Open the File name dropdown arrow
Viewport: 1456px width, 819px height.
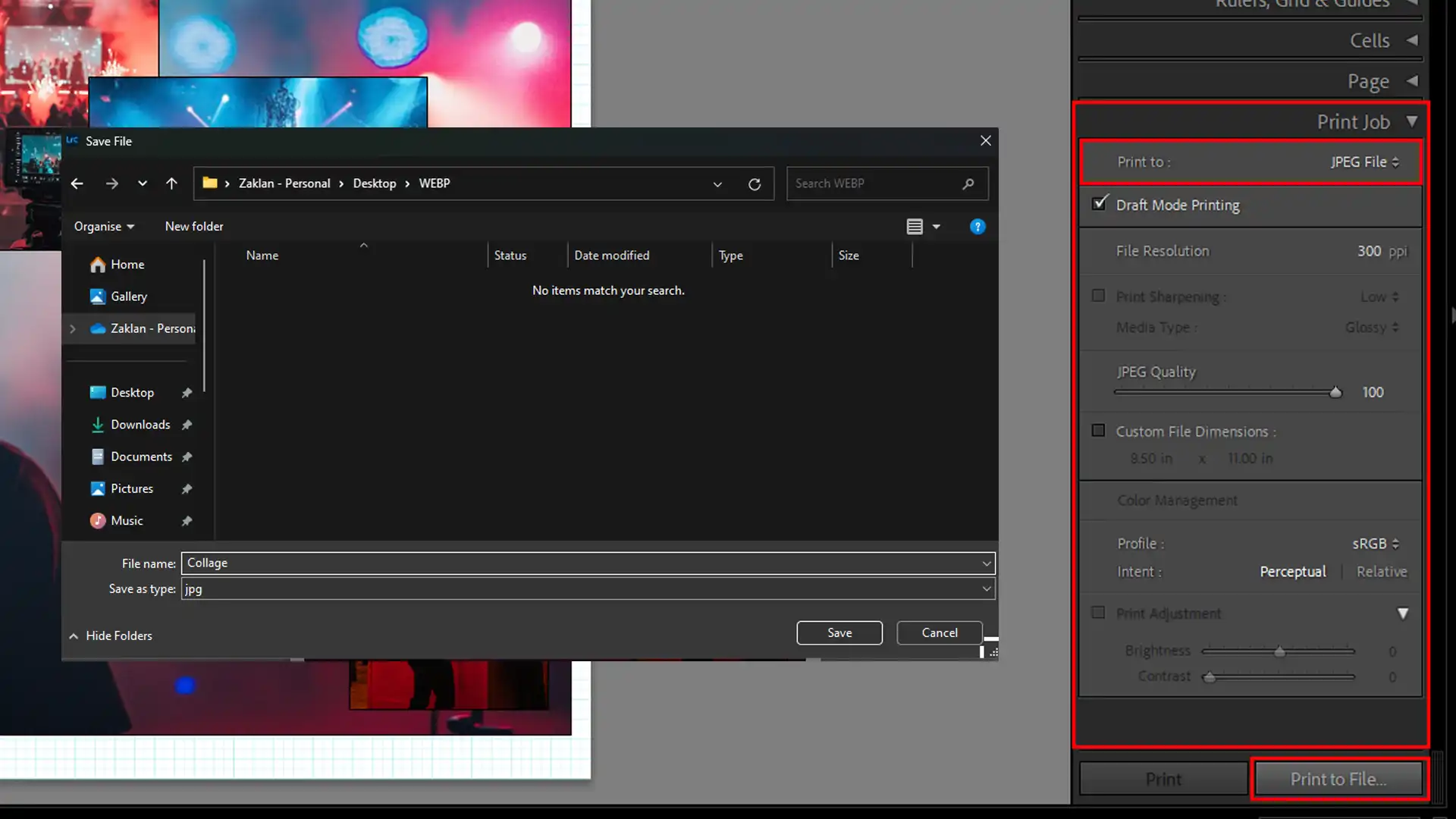coord(986,563)
